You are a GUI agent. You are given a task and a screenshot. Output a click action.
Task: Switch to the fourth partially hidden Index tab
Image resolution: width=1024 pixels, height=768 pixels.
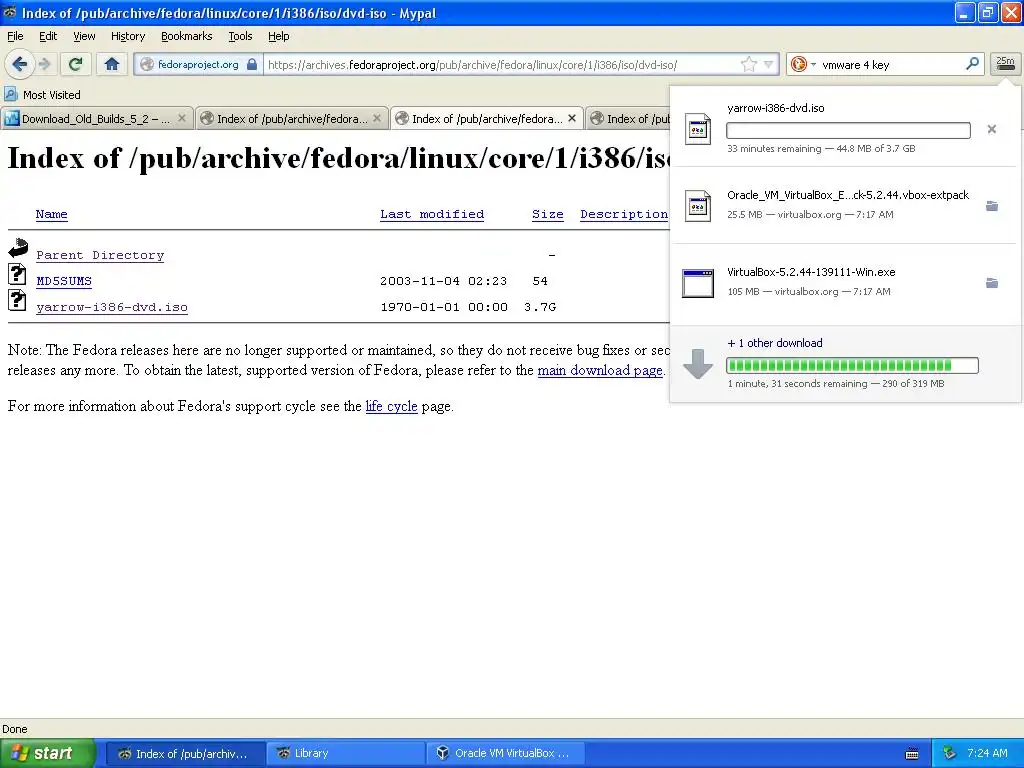tap(628, 118)
